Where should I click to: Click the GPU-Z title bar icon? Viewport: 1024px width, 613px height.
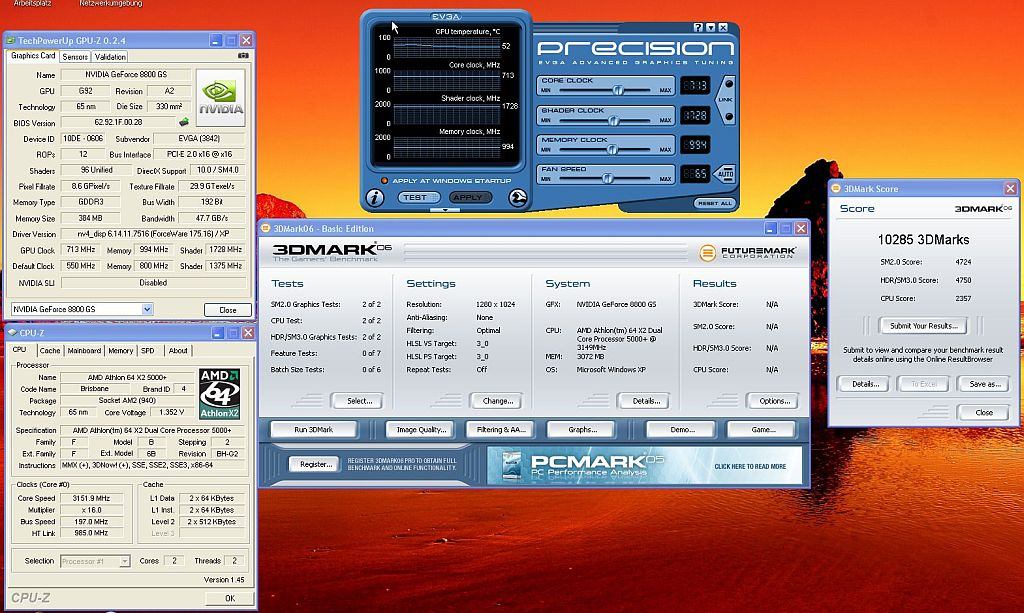pos(11,40)
